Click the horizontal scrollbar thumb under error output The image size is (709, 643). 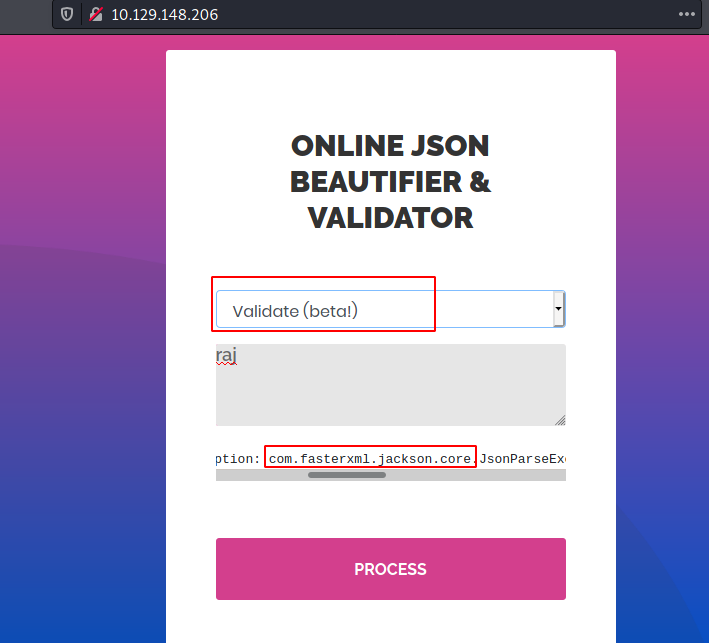tap(347, 475)
